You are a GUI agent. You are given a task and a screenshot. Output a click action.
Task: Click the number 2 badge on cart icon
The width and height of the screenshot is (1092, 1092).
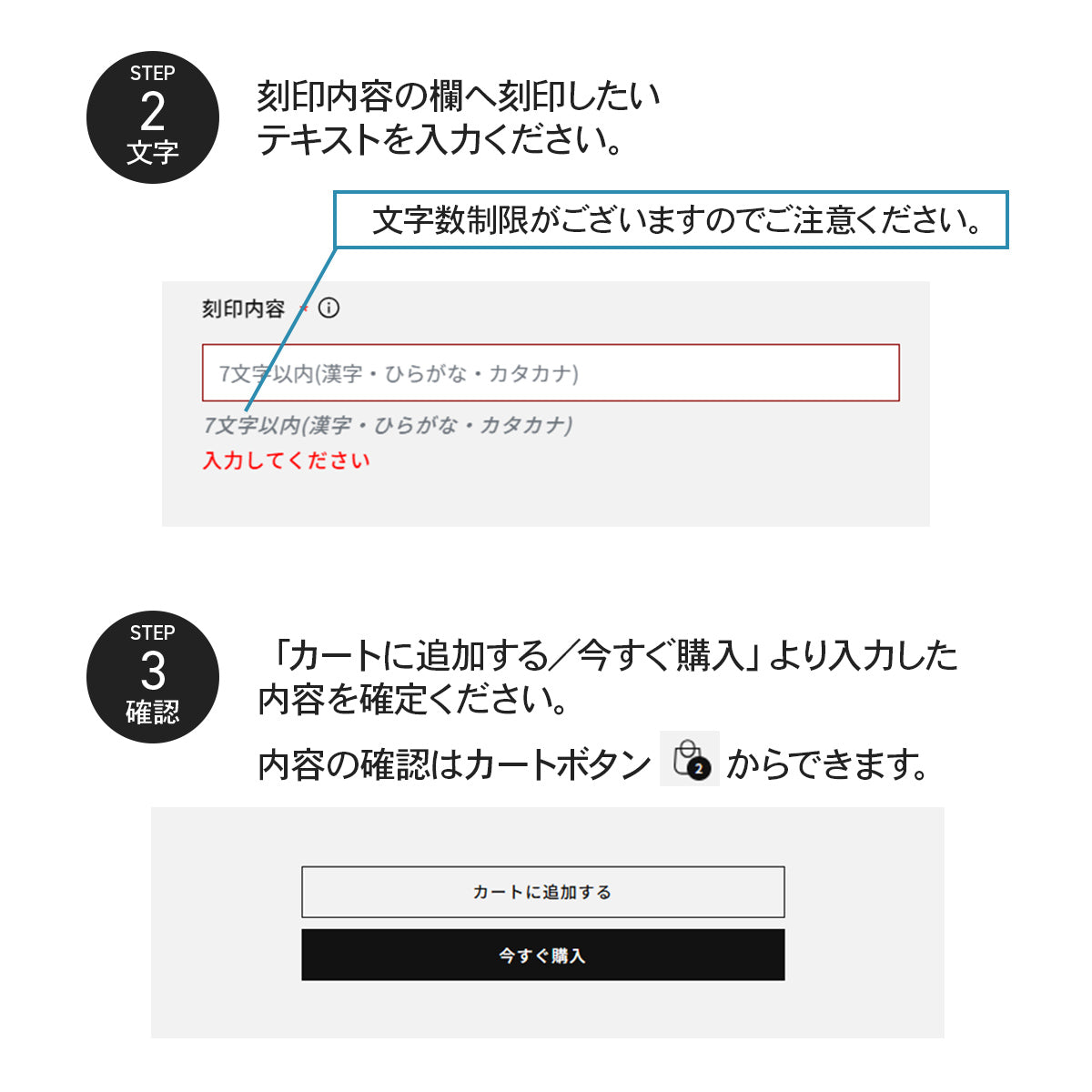[699, 769]
